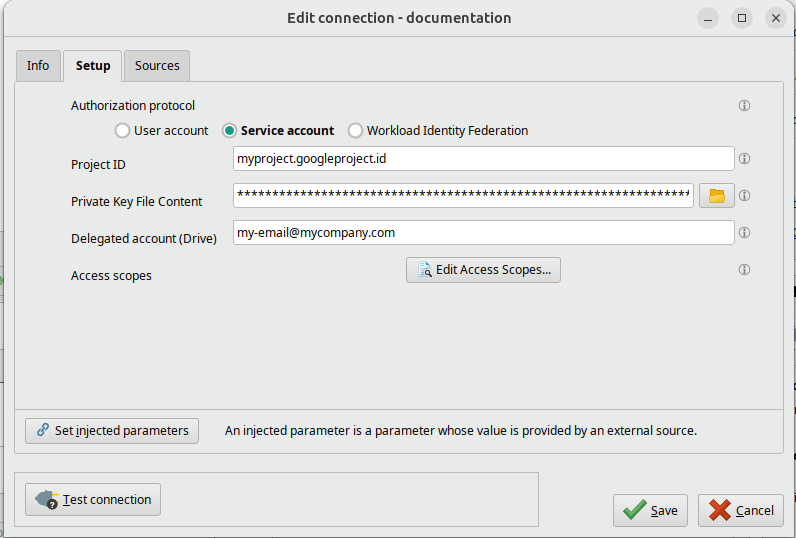Click info icon next to Authorization protocol
Viewport: 796px width, 538px height.
click(x=744, y=106)
